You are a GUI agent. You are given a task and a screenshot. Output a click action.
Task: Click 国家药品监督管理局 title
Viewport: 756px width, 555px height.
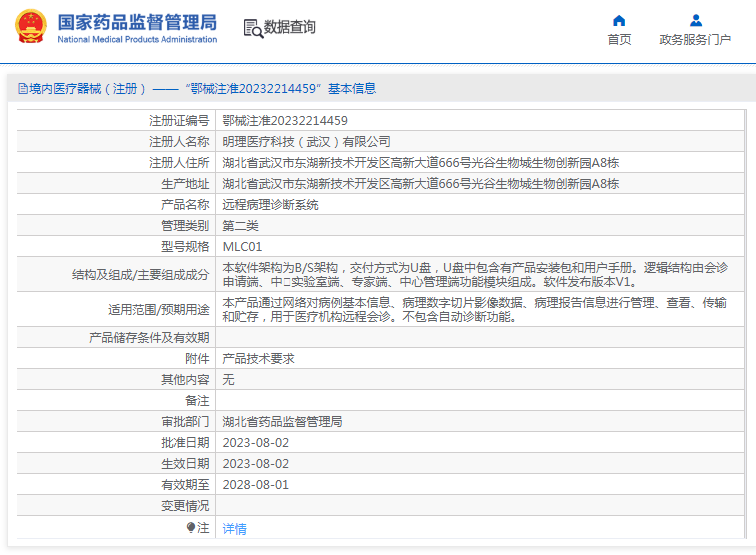point(137,22)
